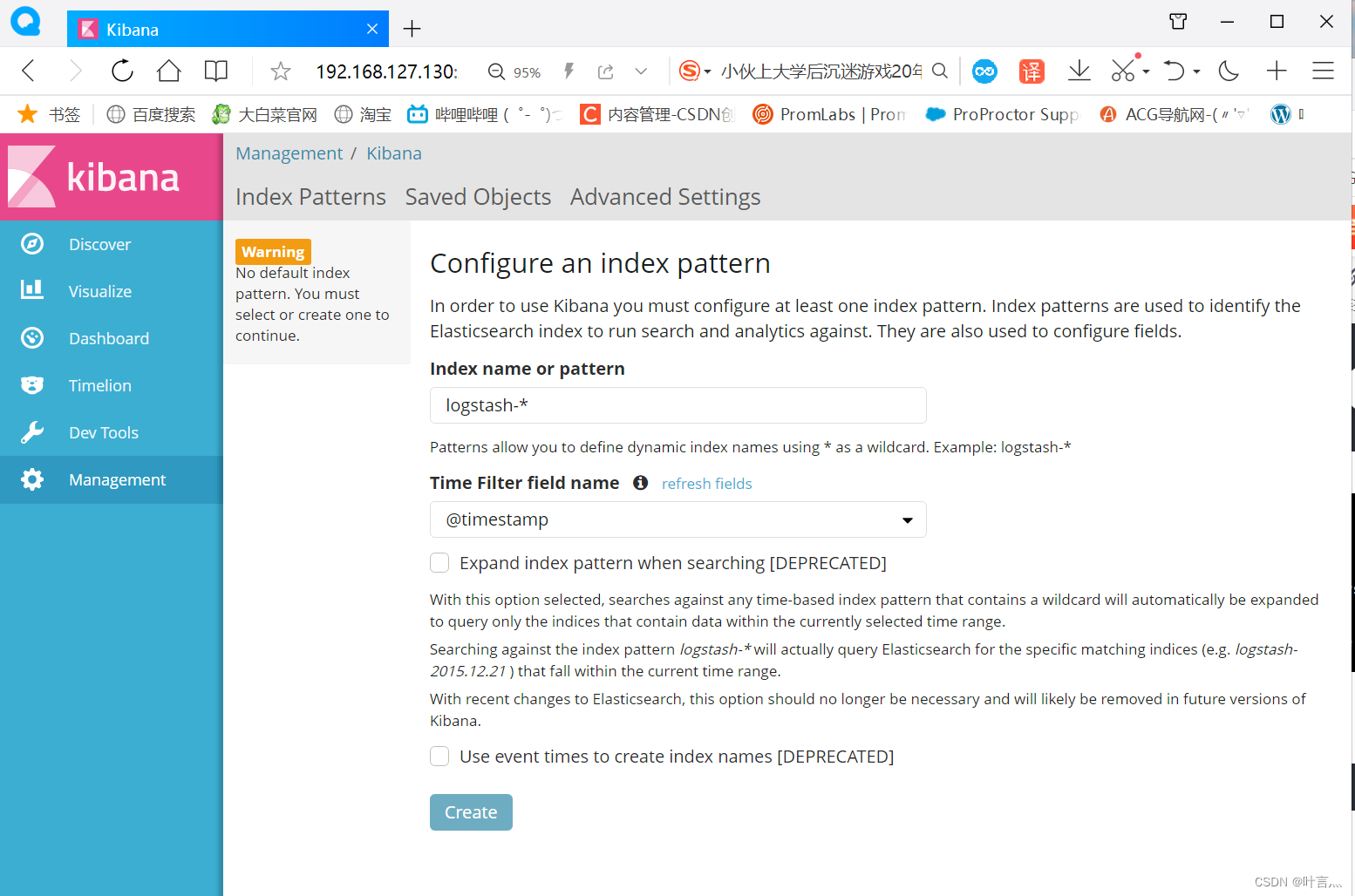1355x896 pixels.
Task: Go to browser home page icon
Action: pos(168,71)
